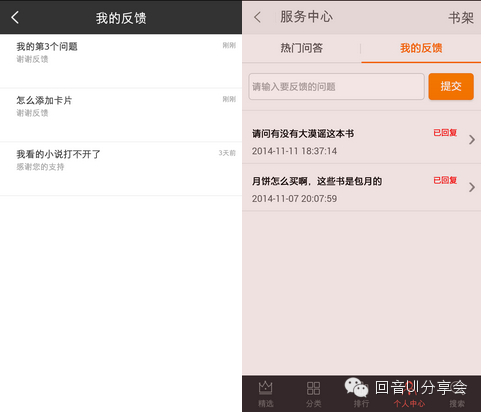Image resolution: width=483 pixels, height=412 pixels.
Task: Select the orange 我的反馈 tab
Action: click(421, 48)
